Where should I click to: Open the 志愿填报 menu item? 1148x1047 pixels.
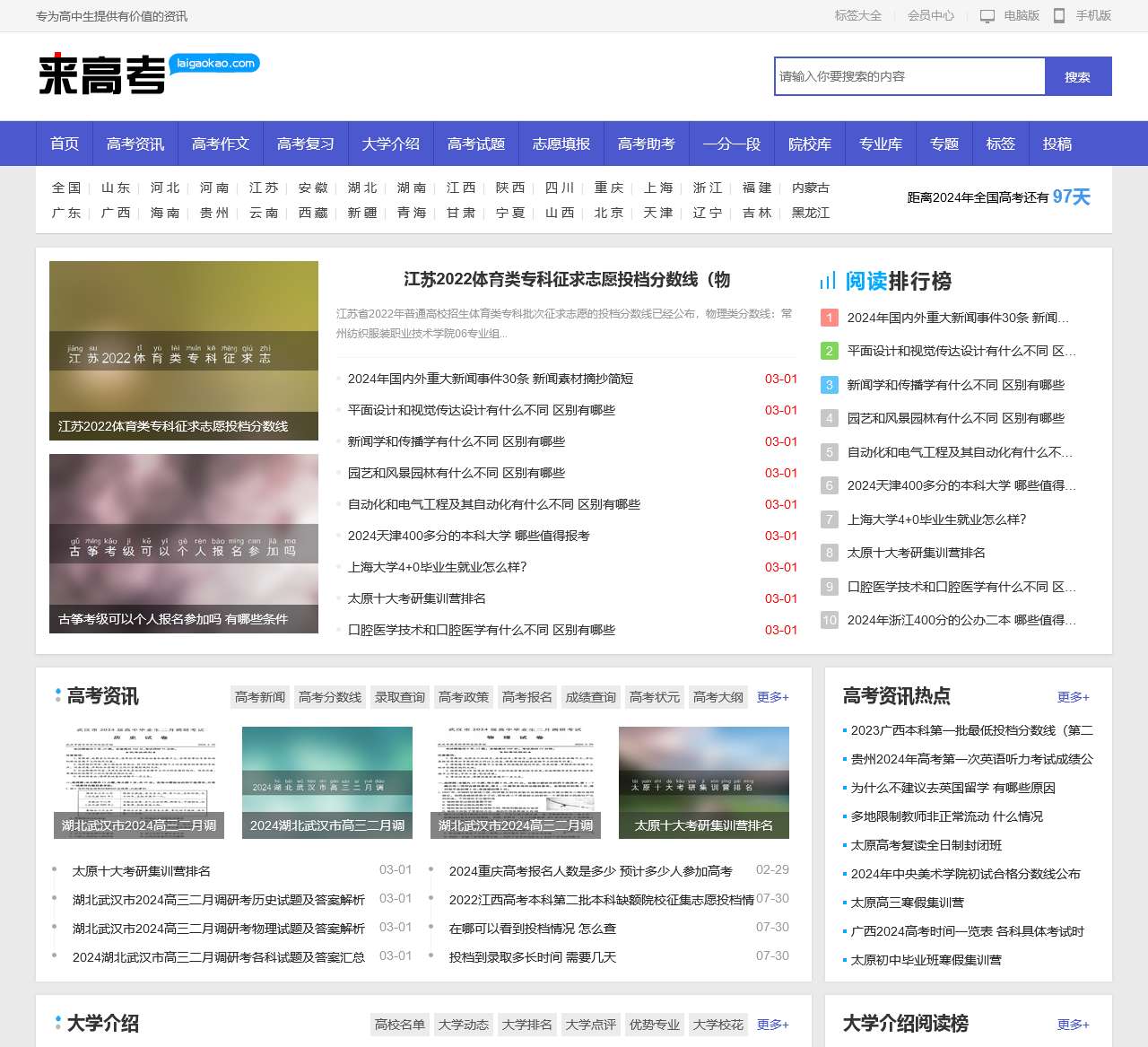pos(561,144)
